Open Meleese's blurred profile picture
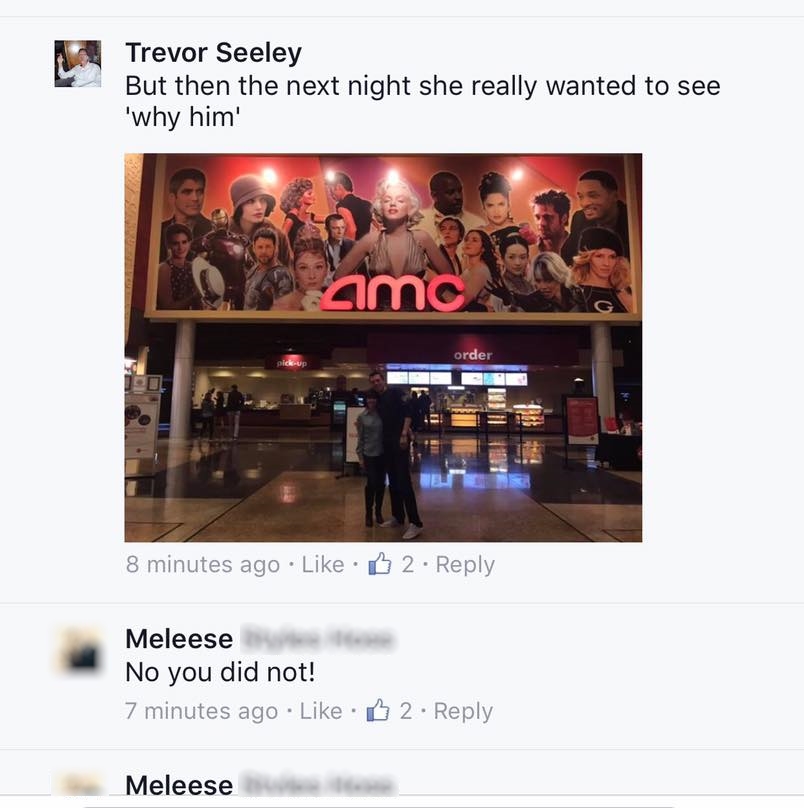Viewport: 804px width, 808px height. point(78,651)
